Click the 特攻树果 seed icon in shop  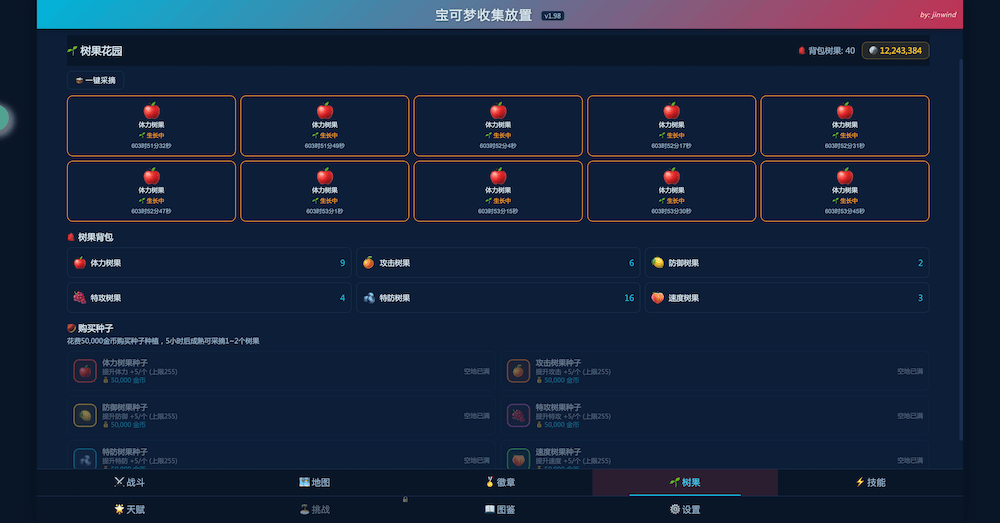pos(518,415)
